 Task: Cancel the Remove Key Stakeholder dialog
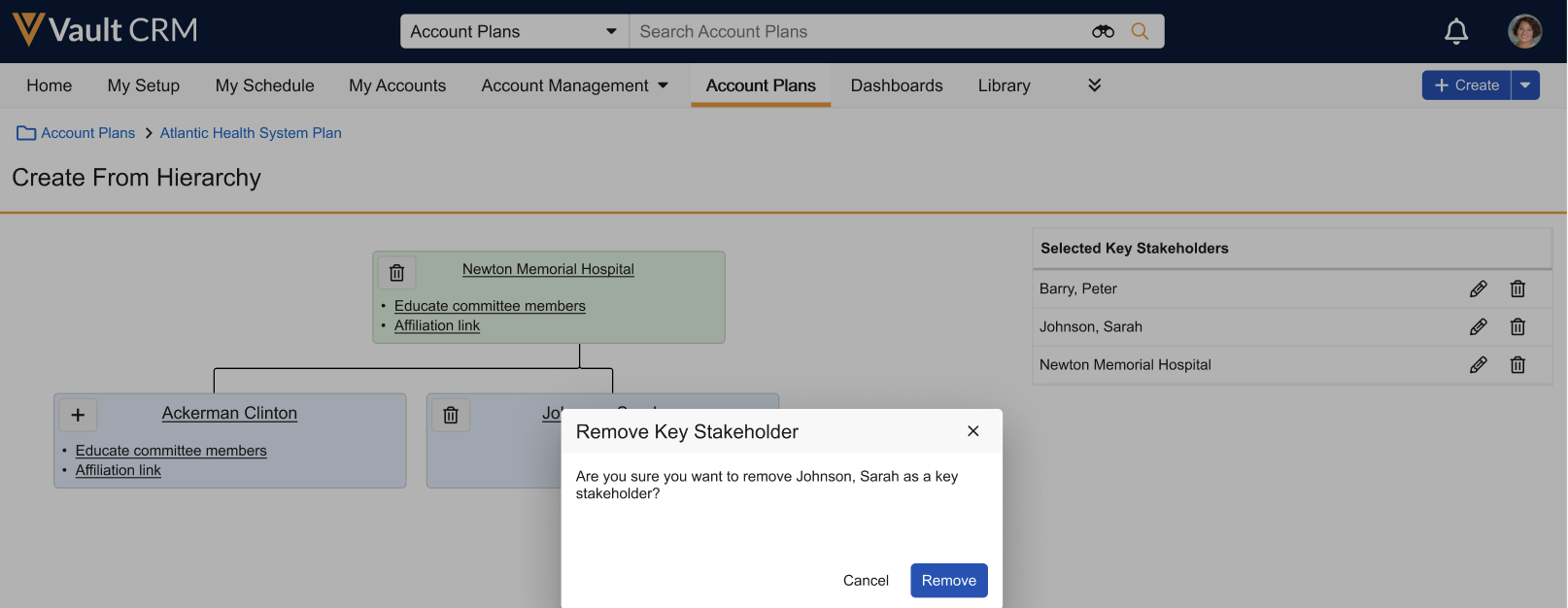coord(865,580)
